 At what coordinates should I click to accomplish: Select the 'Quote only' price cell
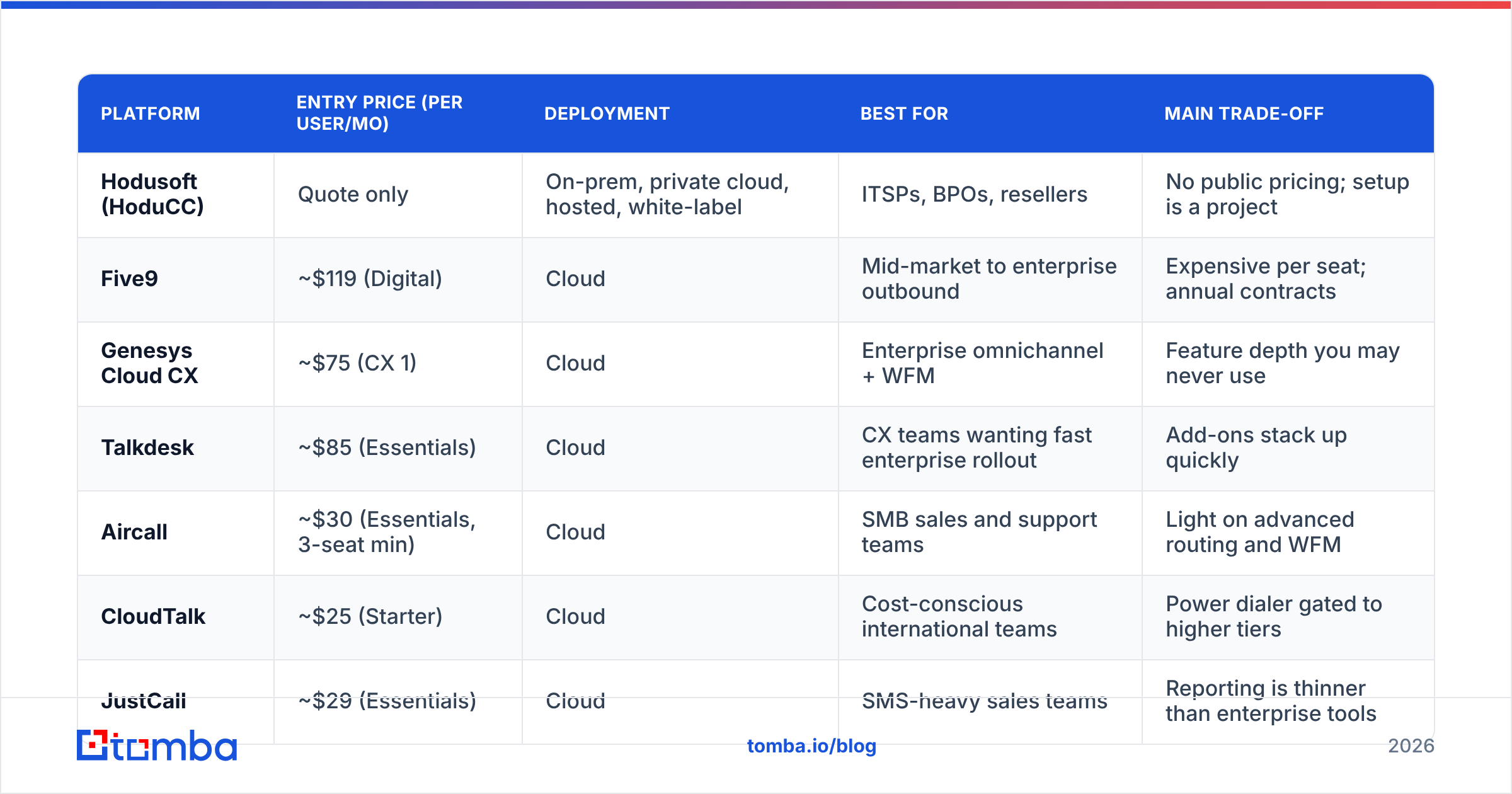pyautogui.click(x=398, y=195)
